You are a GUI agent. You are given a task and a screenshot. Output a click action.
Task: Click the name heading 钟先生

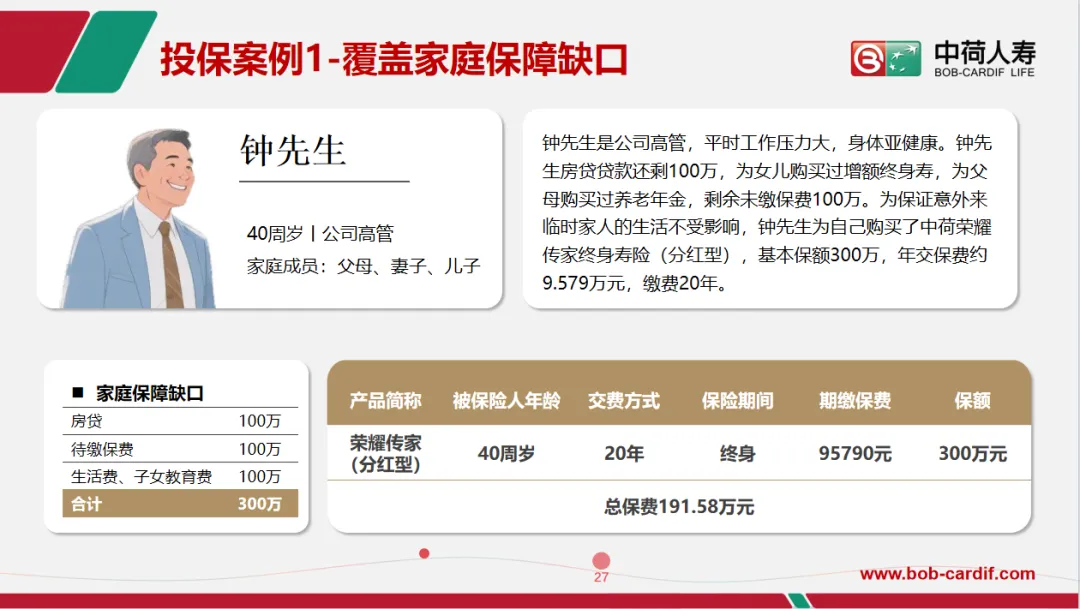(293, 149)
